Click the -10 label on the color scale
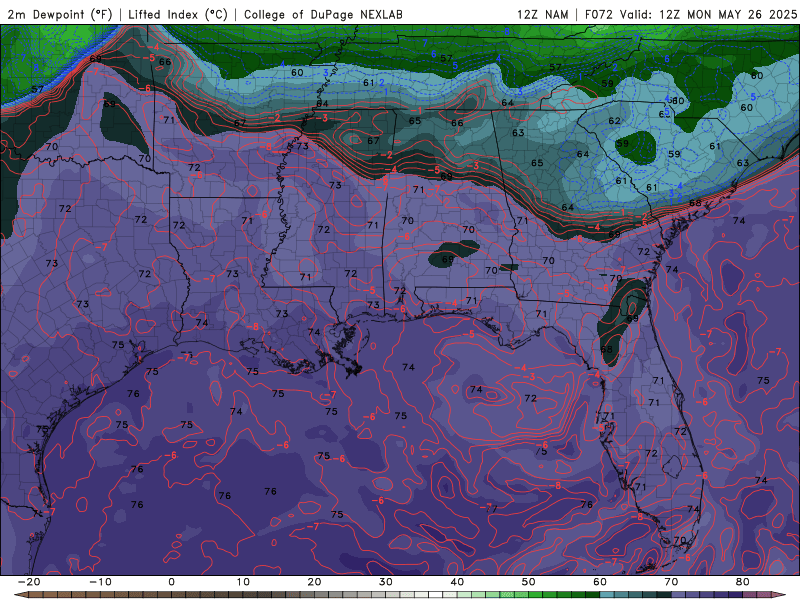Image resolution: width=800 pixels, height=600 pixels. [100, 582]
